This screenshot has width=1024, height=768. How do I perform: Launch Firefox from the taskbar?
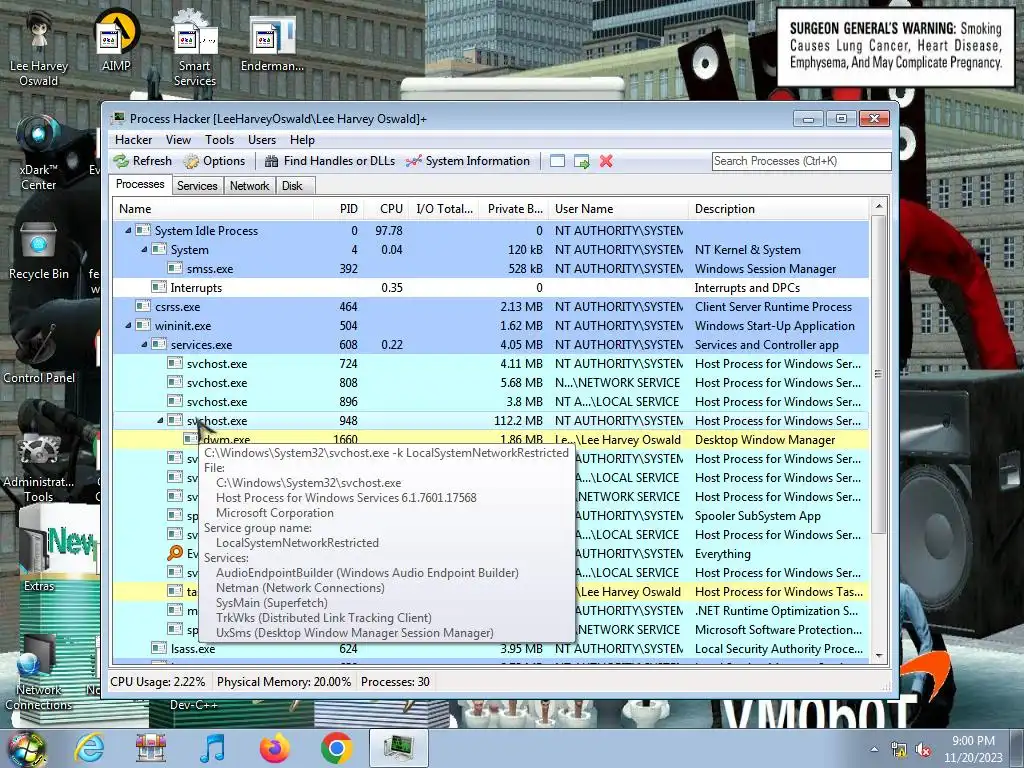pyautogui.click(x=275, y=748)
